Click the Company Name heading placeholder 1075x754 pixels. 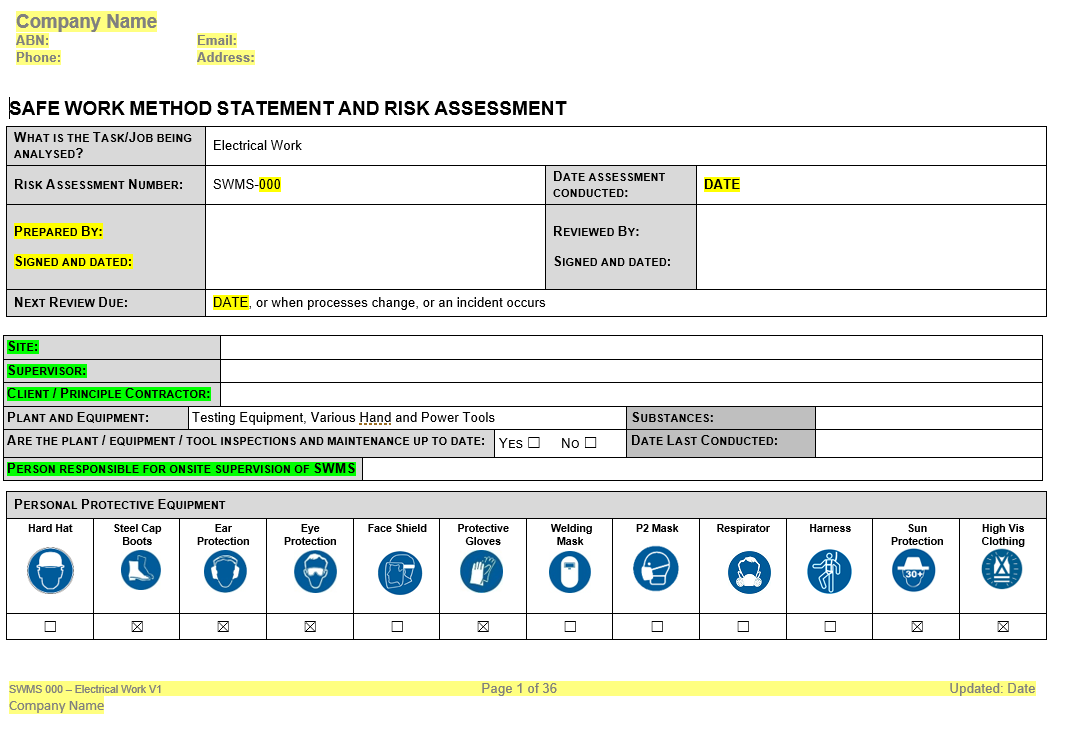(86, 21)
